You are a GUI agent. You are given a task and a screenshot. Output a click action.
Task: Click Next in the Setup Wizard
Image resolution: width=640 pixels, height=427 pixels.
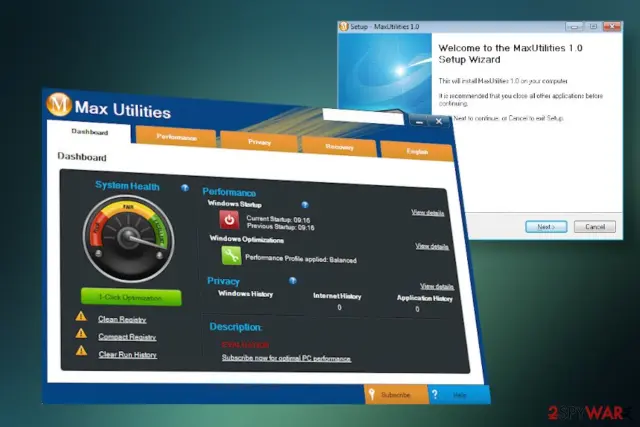pyautogui.click(x=546, y=227)
